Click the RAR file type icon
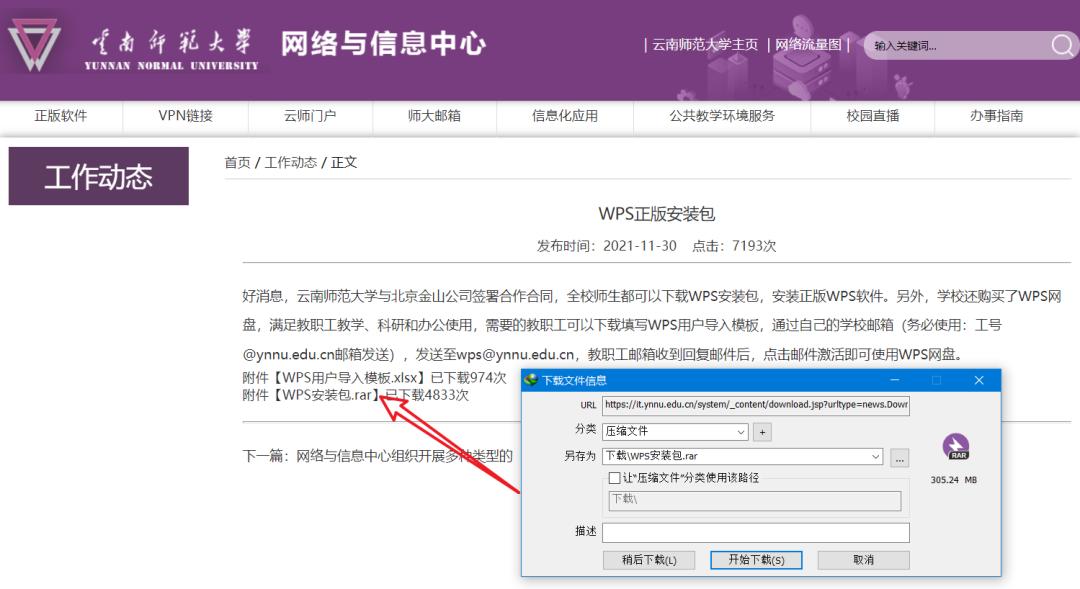Screen dimensions: 1080x589 click(955, 447)
